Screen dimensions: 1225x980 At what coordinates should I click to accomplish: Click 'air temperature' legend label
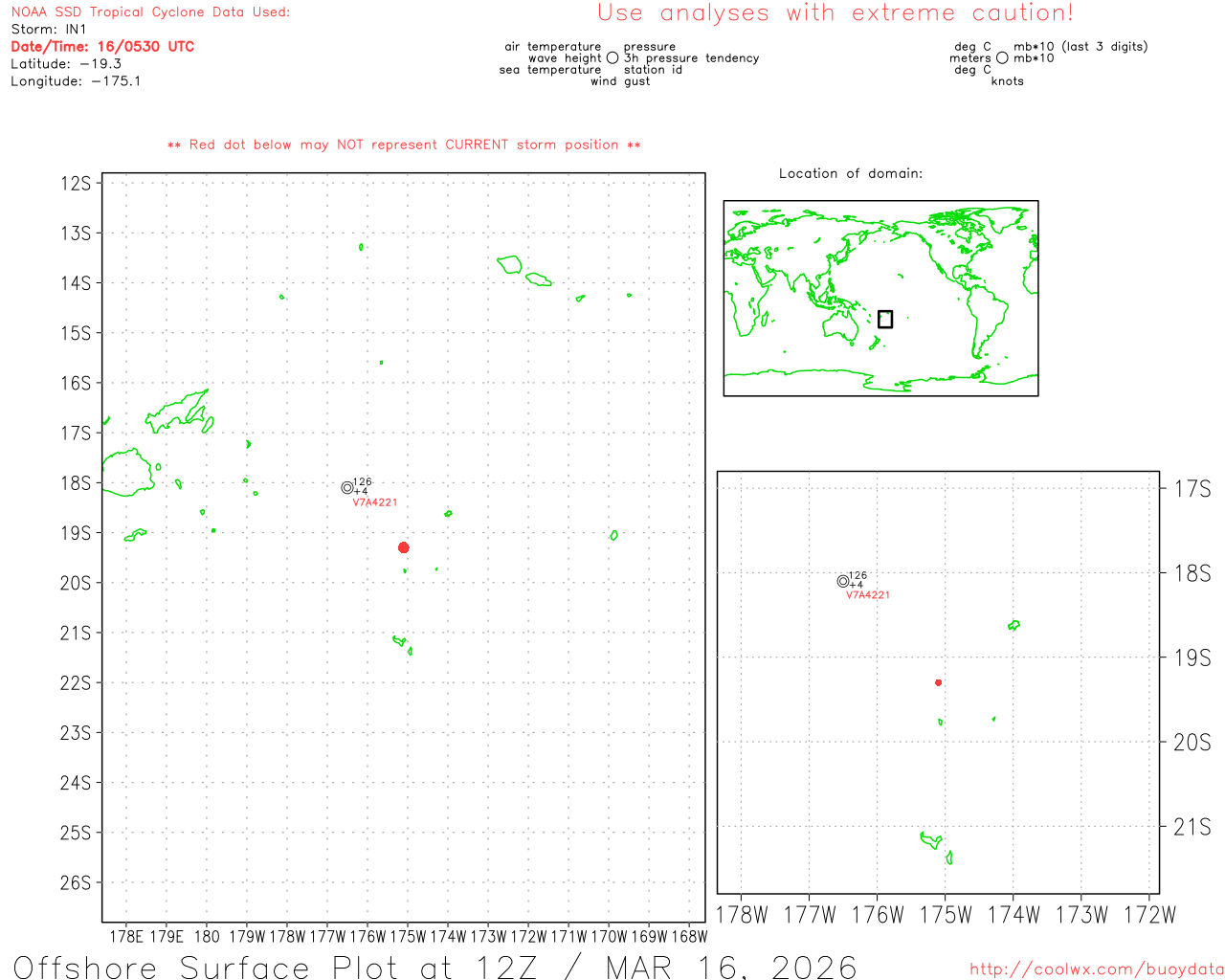(x=553, y=47)
